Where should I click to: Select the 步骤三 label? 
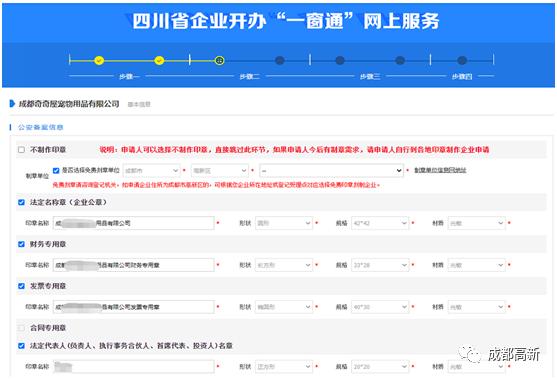pos(370,76)
